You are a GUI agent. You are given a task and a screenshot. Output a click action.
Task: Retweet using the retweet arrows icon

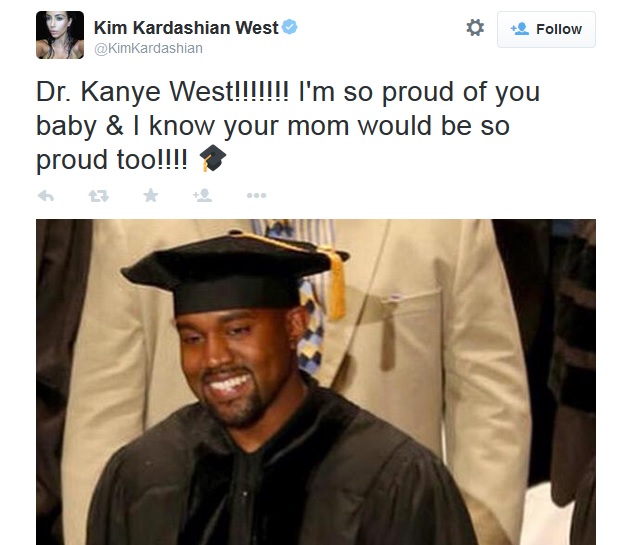pos(98,196)
